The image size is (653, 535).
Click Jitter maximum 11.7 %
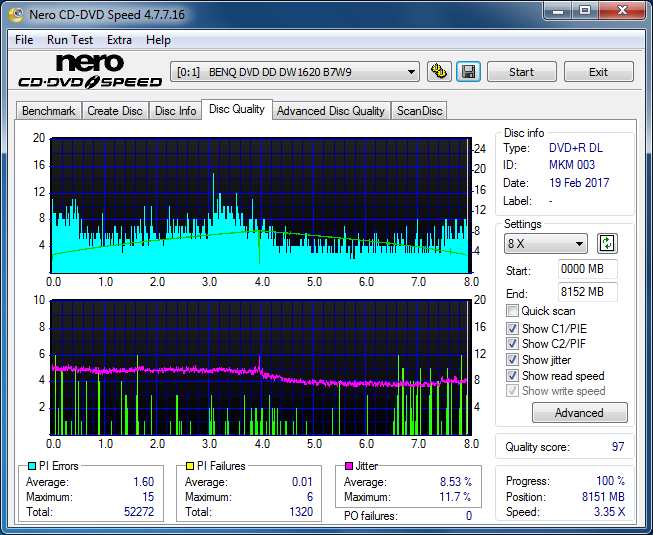coord(455,497)
